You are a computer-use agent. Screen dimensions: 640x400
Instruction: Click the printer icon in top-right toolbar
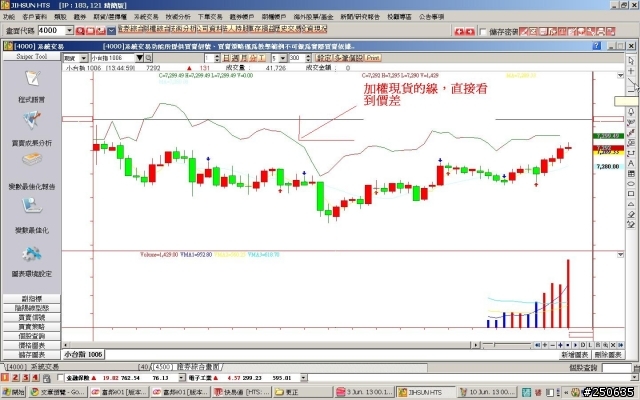[x=601, y=31]
